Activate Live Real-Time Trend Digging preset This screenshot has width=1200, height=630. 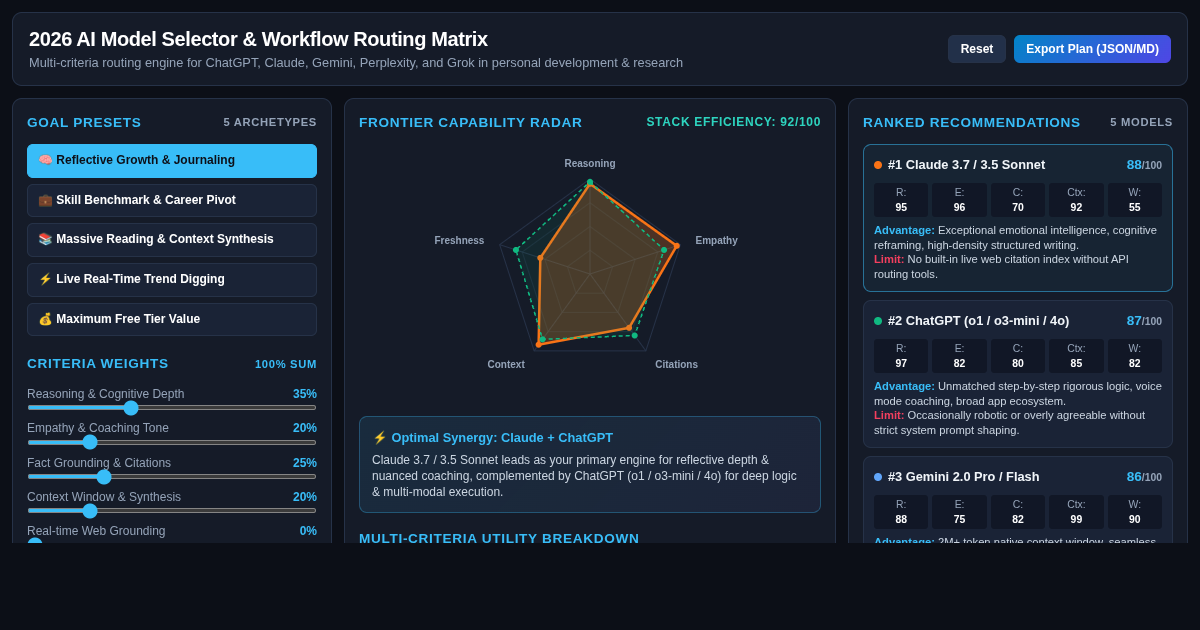(172, 280)
